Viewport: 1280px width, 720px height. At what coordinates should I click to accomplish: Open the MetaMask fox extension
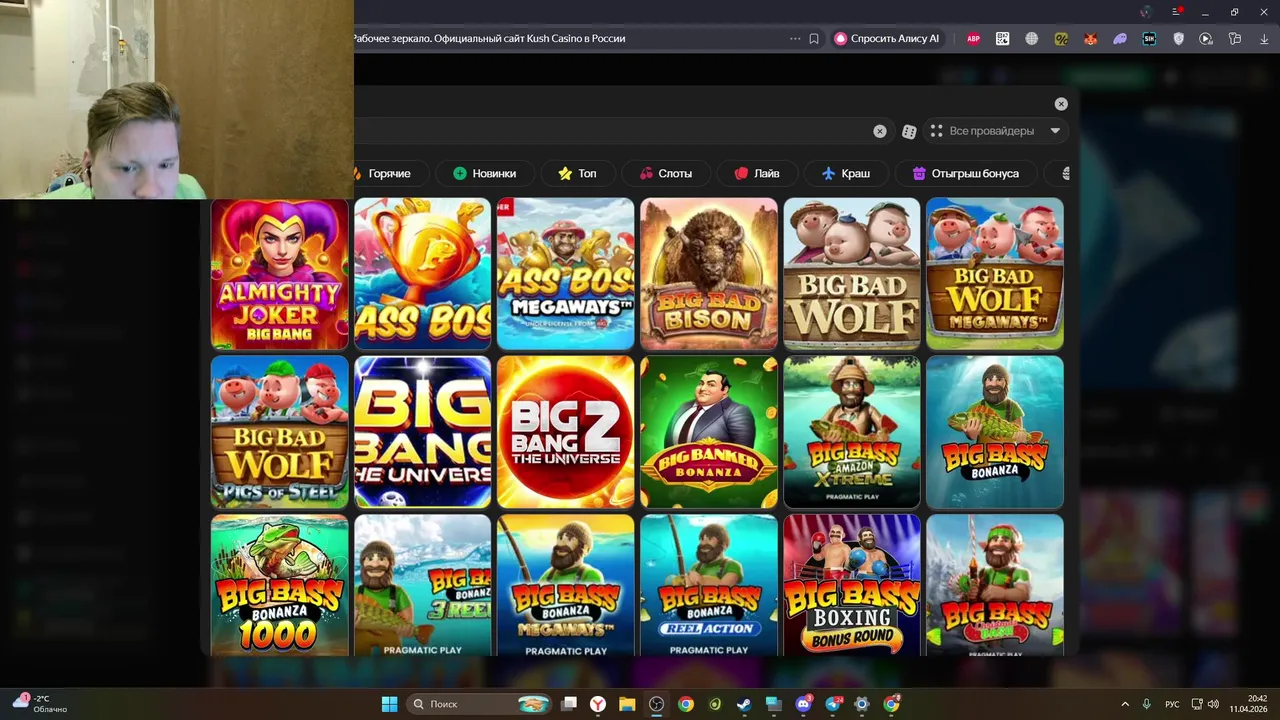(x=1090, y=39)
